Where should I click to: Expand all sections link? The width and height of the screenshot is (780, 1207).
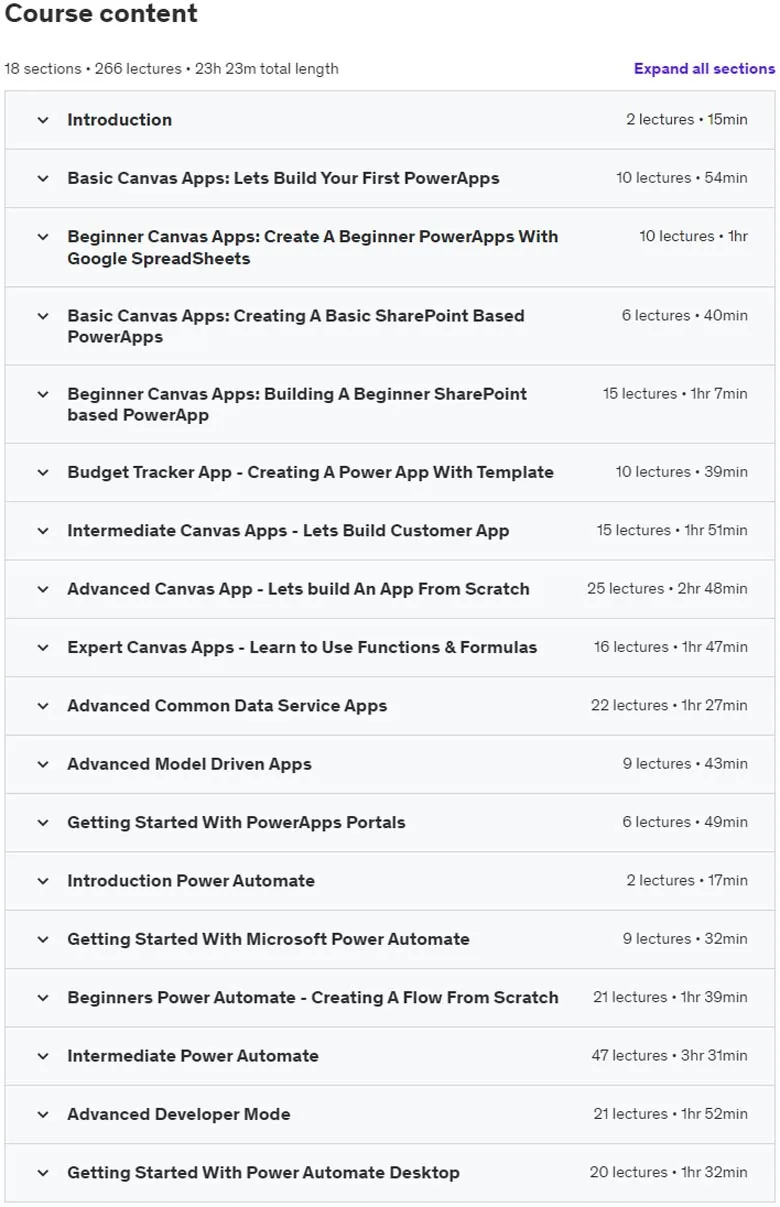pyautogui.click(x=704, y=69)
